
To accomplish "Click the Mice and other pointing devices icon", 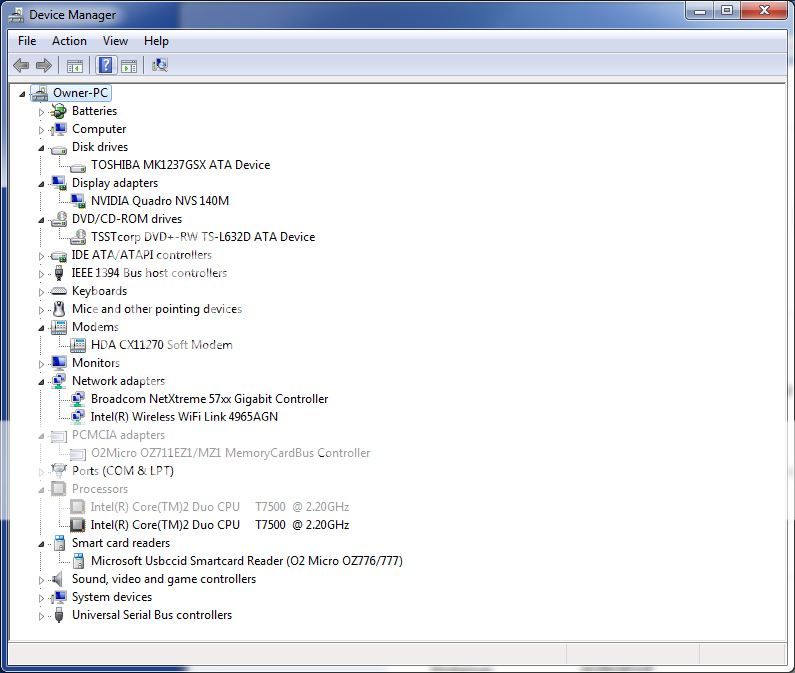I will tap(59, 309).
